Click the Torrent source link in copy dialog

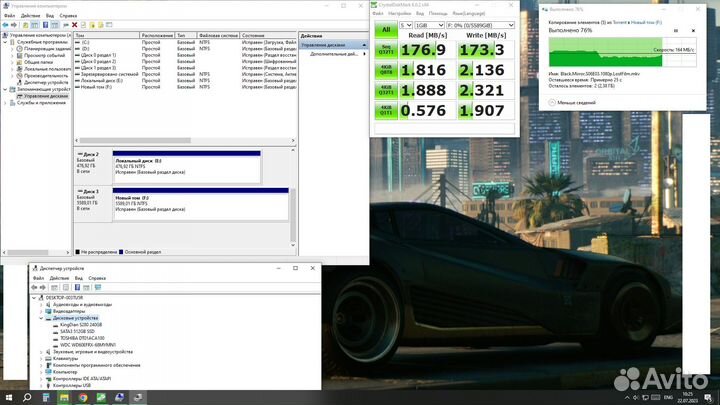point(619,22)
